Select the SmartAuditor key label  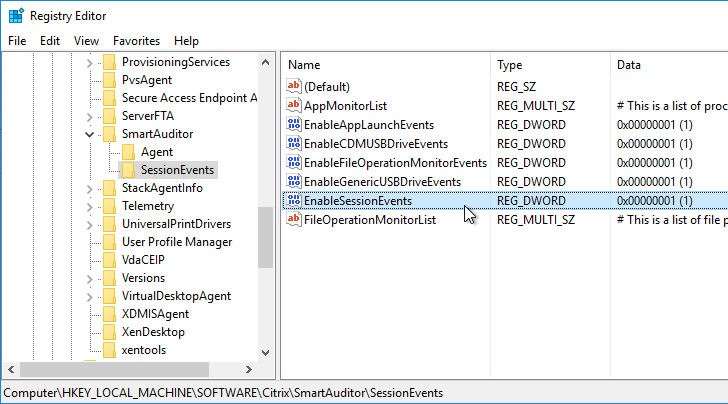[157, 134]
